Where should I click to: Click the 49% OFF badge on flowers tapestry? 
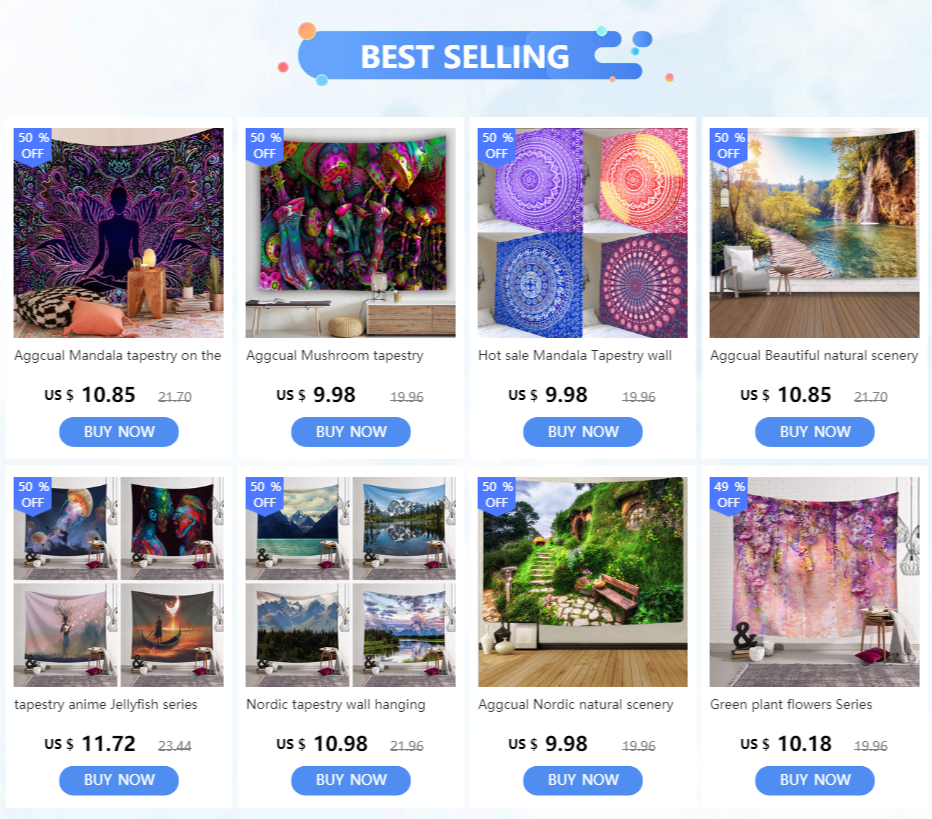pyautogui.click(x=728, y=494)
